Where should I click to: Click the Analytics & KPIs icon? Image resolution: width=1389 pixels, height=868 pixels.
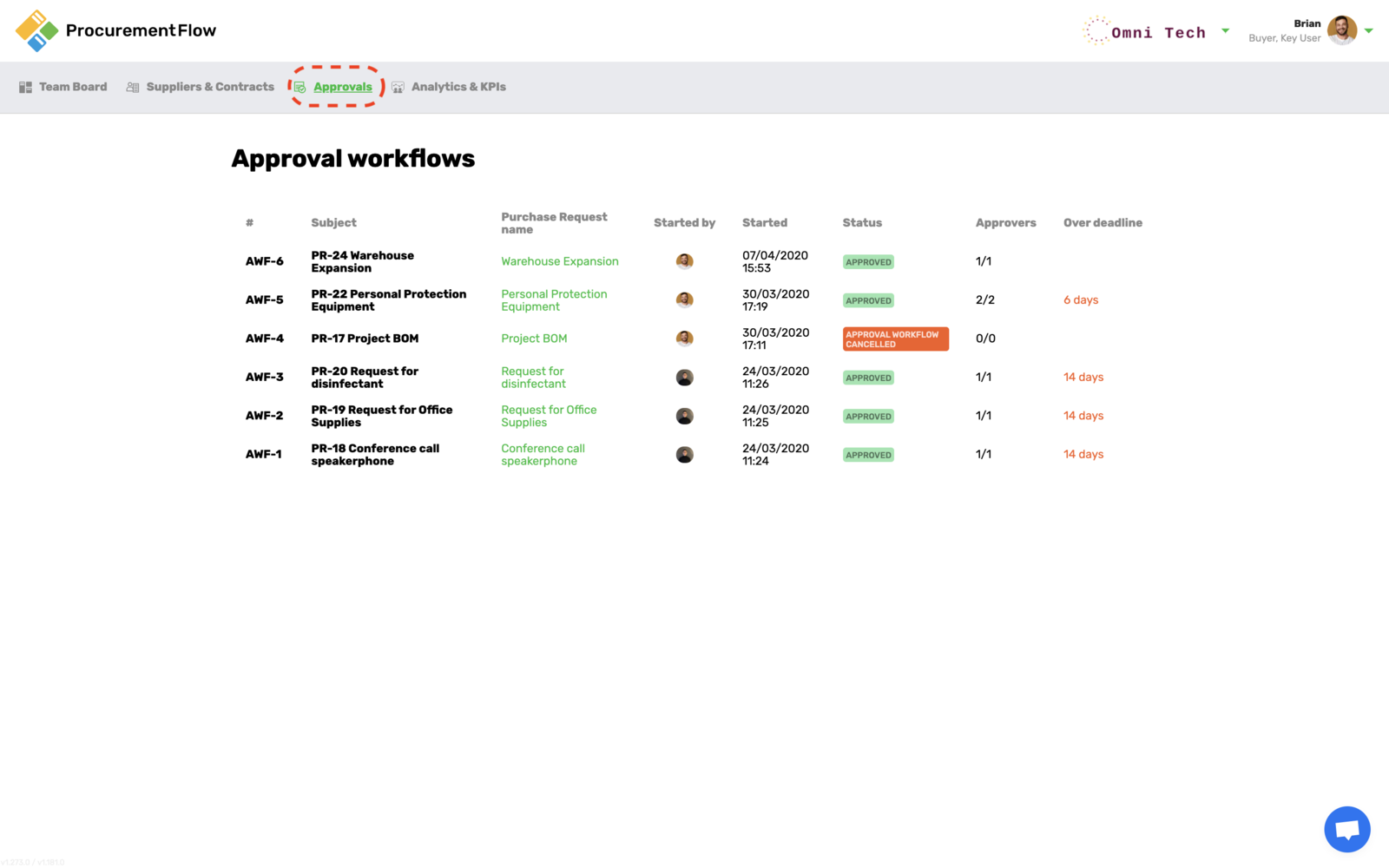[x=398, y=87]
